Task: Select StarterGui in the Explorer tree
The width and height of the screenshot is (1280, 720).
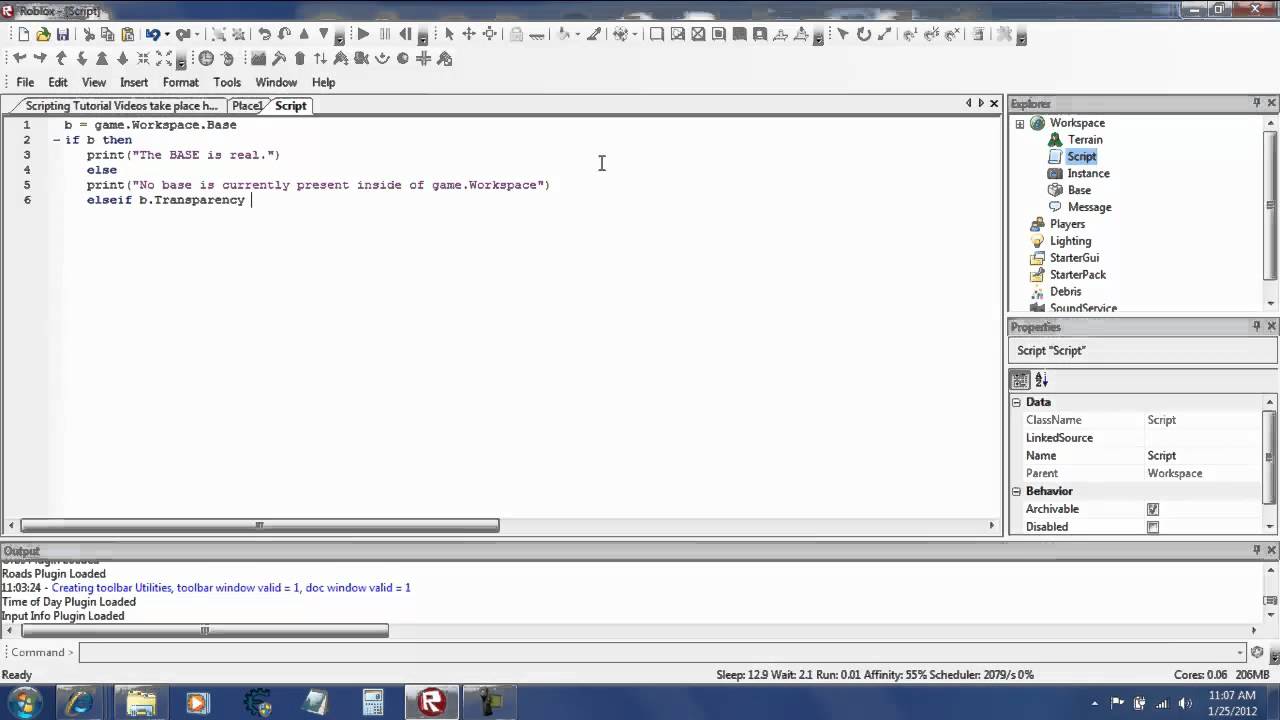Action: 1074,258
